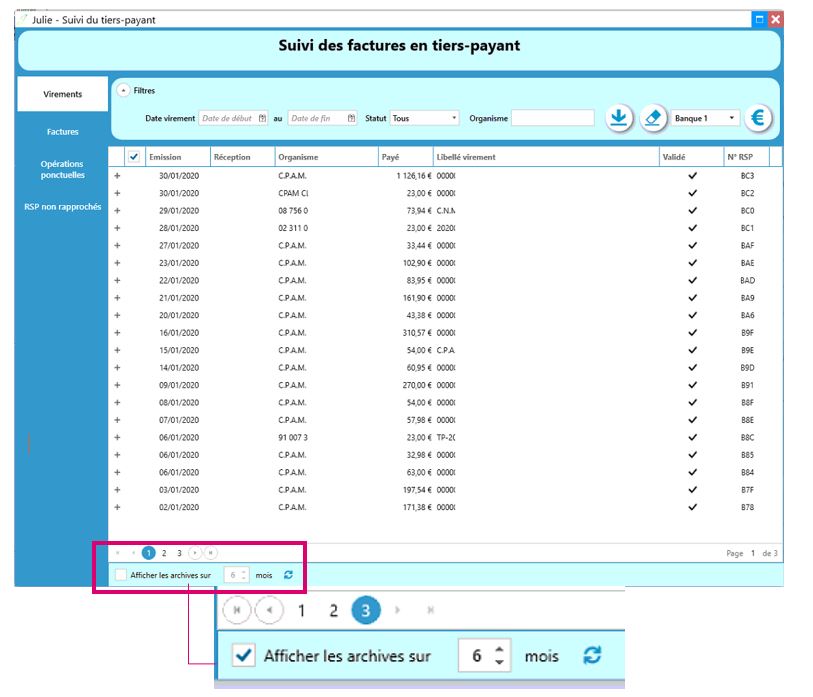Viewport: 813px width, 697px height.
Task: Select the 1 126,16 € amount cell
Action: pos(414,176)
